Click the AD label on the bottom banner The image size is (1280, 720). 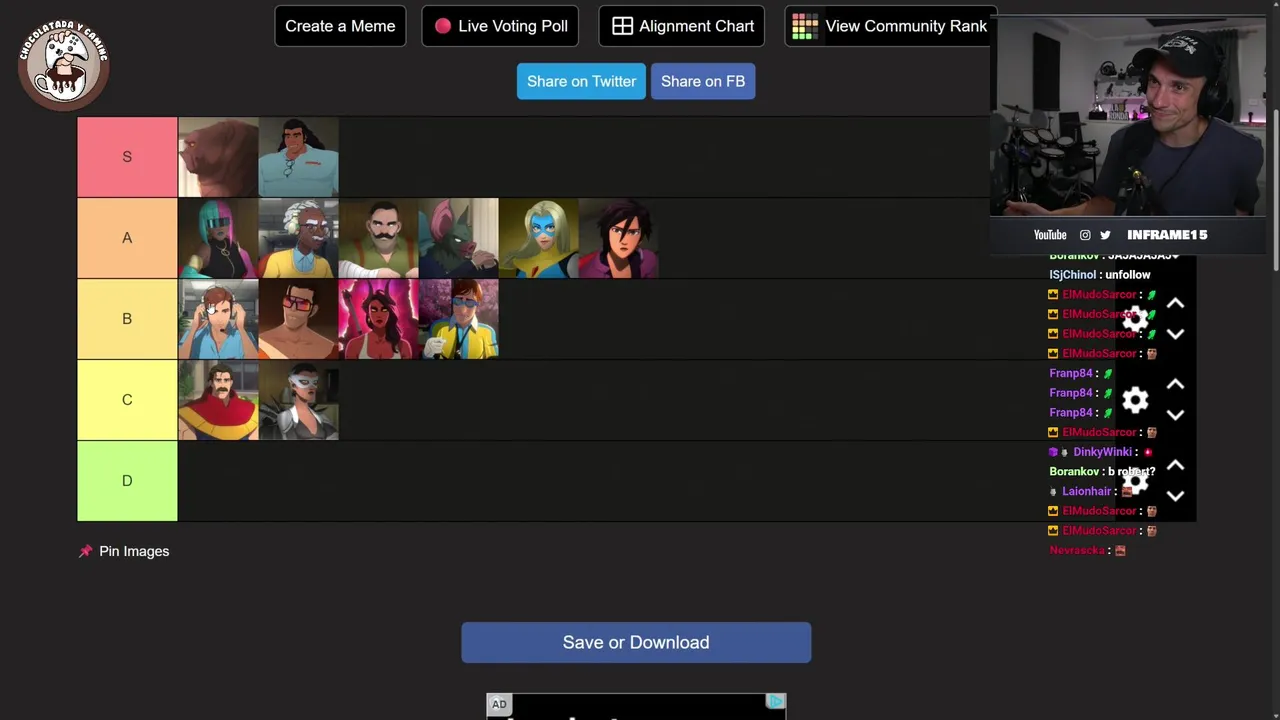[499, 704]
